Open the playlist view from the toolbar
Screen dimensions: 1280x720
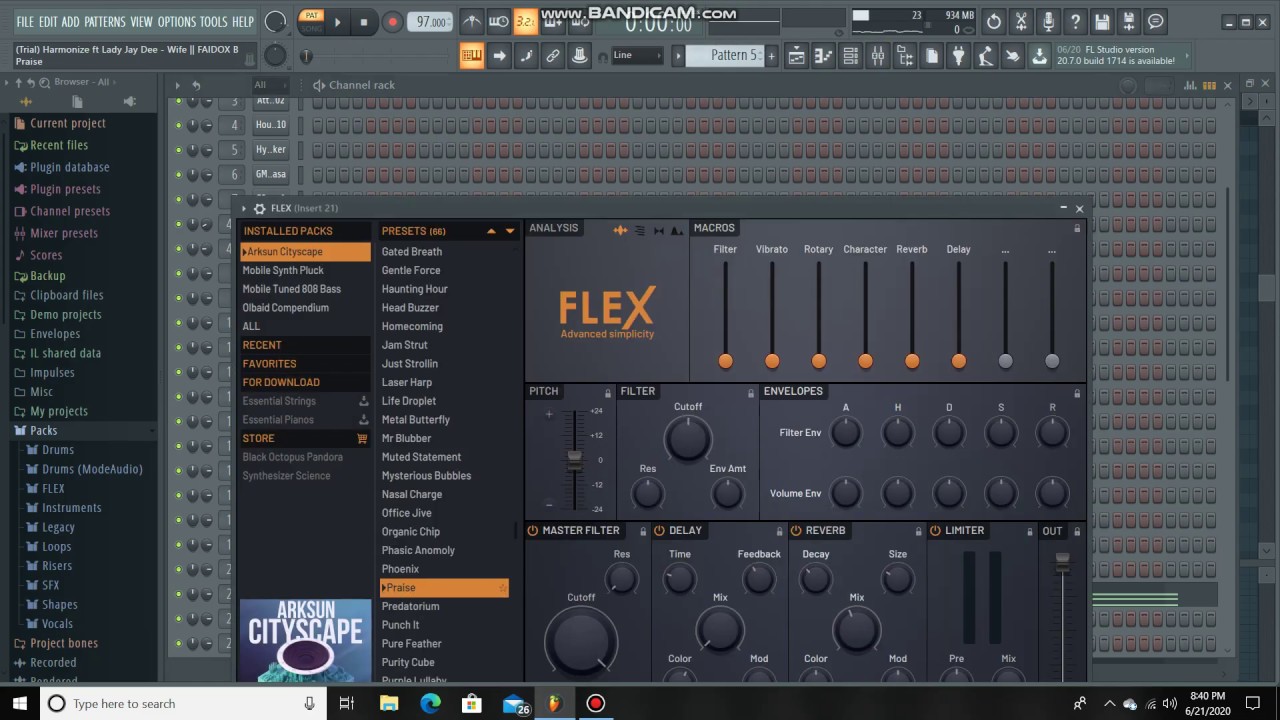click(796, 56)
